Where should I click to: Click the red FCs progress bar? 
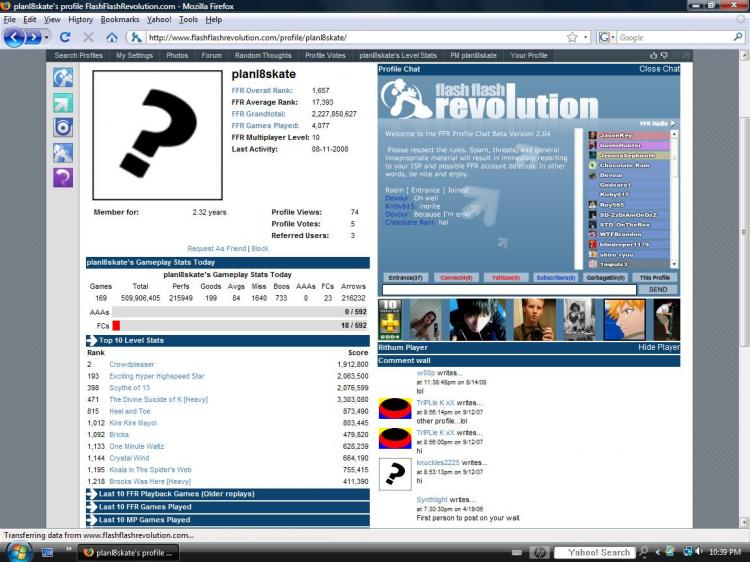tap(116, 326)
